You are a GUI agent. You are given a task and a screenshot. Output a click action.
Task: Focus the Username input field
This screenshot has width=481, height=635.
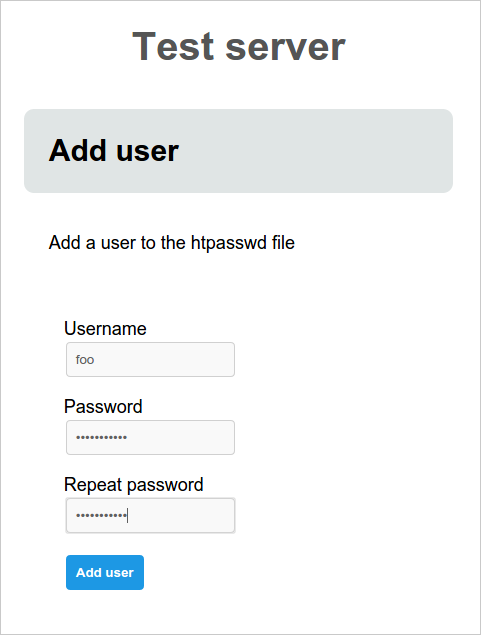point(150,360)
